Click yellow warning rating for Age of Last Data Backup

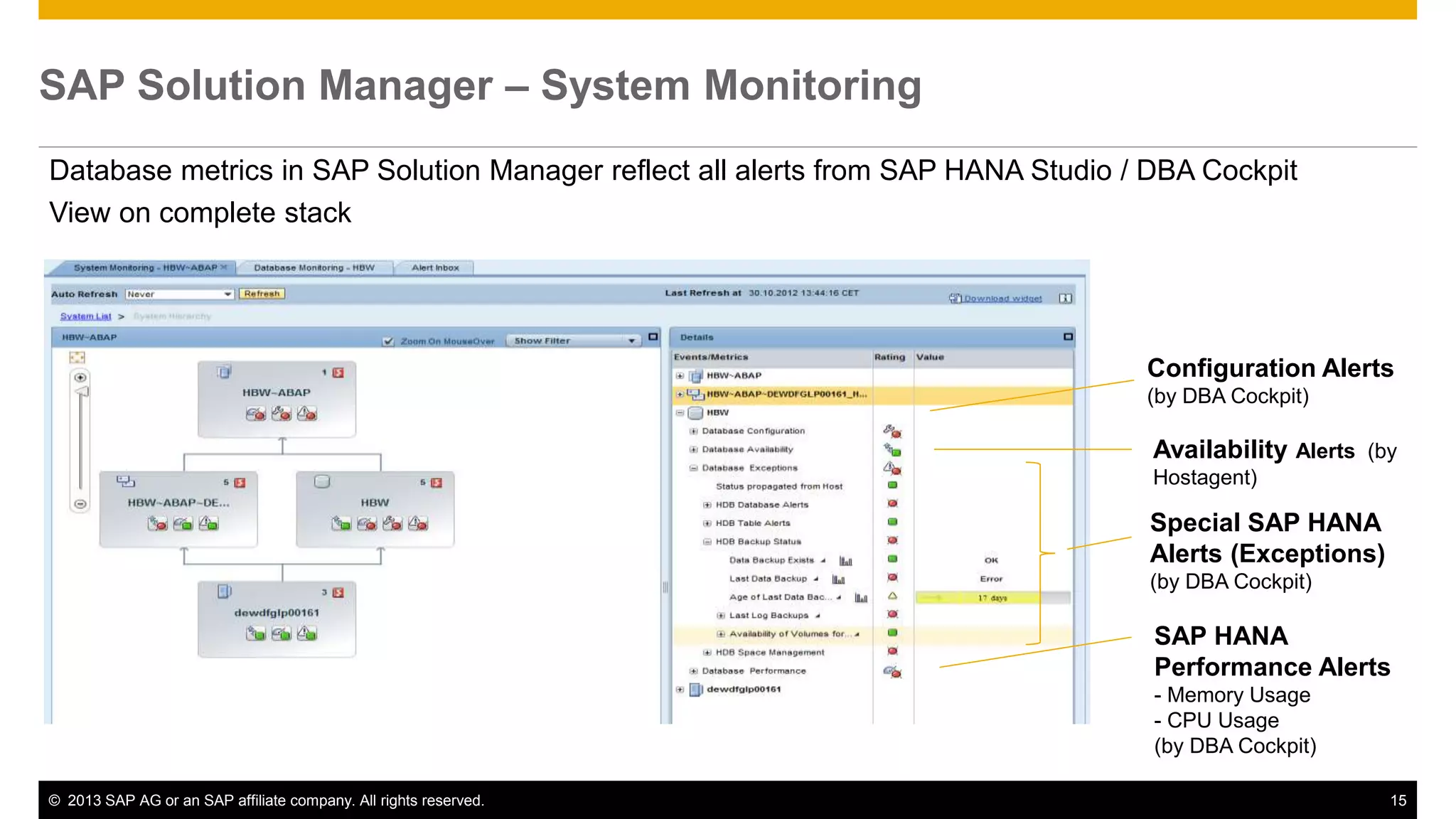pos(892,596)
